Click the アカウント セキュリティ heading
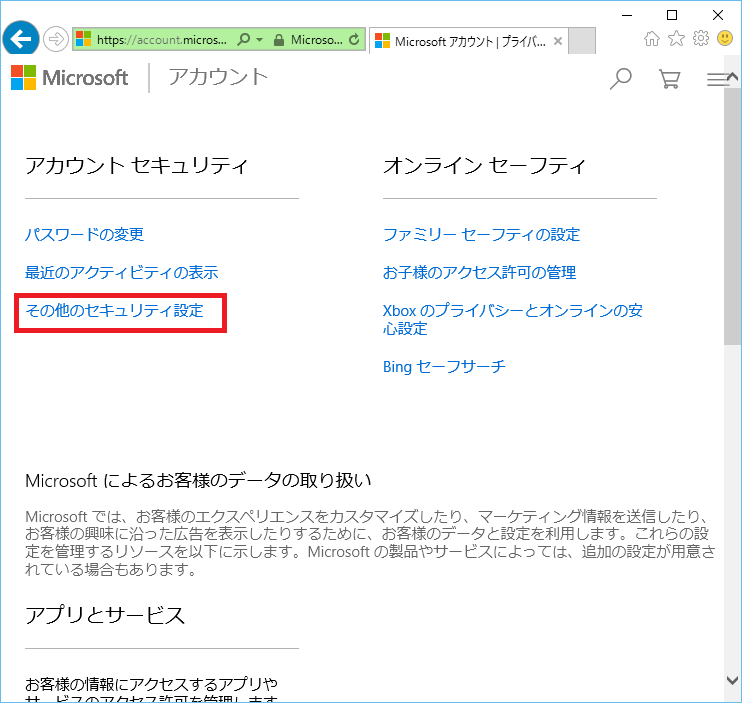 coord(137,166)
